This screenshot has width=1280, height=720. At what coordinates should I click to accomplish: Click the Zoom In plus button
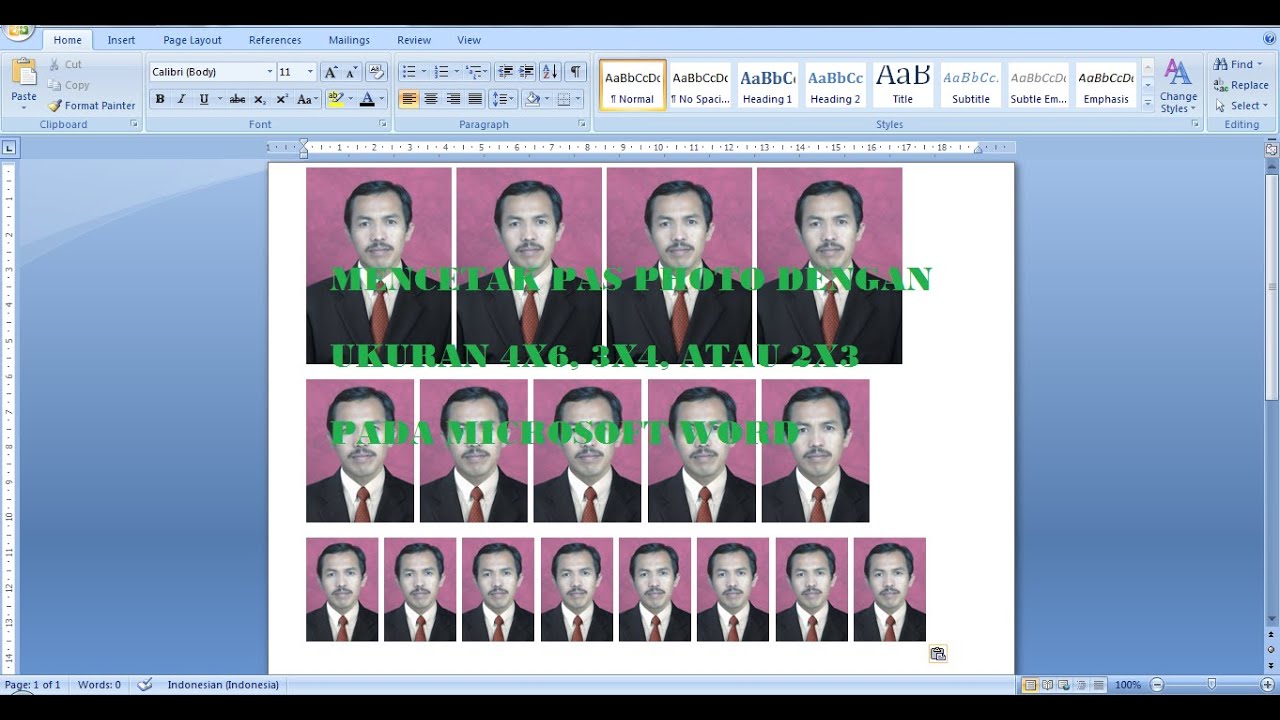click(x=1267, y=685)
